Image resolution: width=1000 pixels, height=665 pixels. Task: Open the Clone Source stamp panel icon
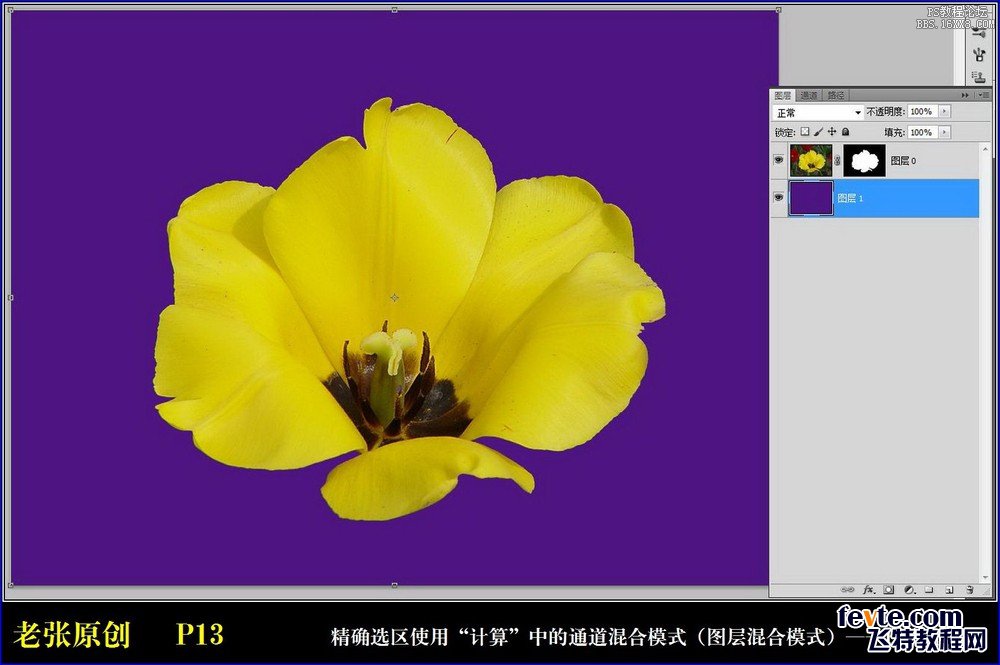[979, 77]
